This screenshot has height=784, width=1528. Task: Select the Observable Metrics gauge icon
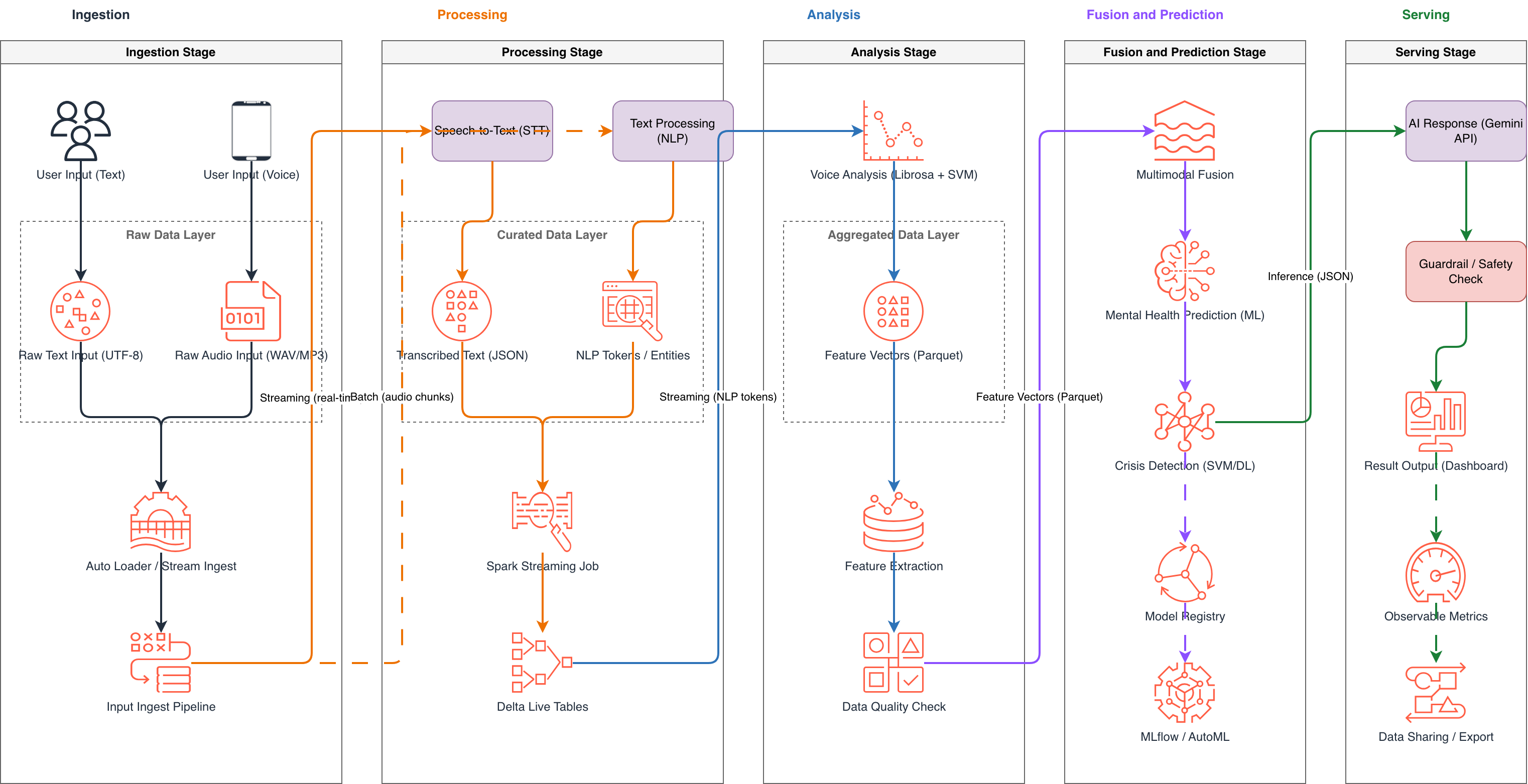tap(1436, 573)
